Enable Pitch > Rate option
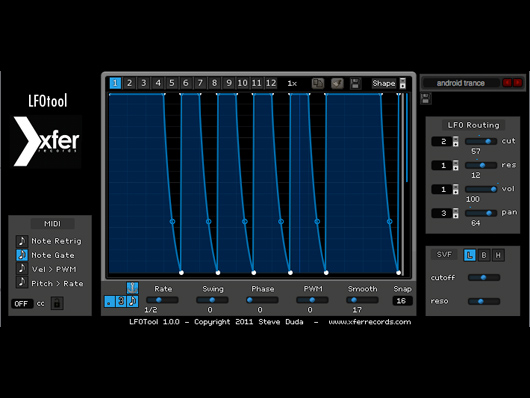 22,283
